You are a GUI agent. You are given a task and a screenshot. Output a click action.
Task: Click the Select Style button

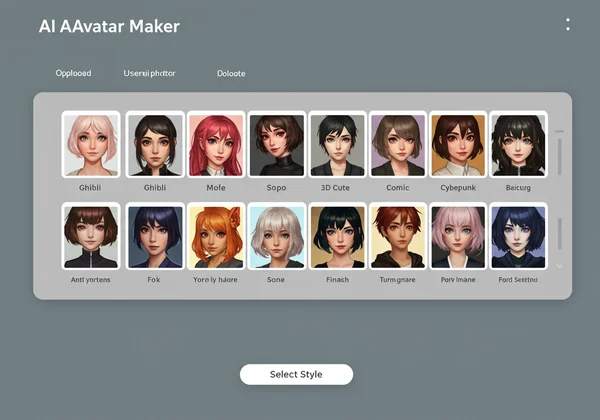coord(296,374)
